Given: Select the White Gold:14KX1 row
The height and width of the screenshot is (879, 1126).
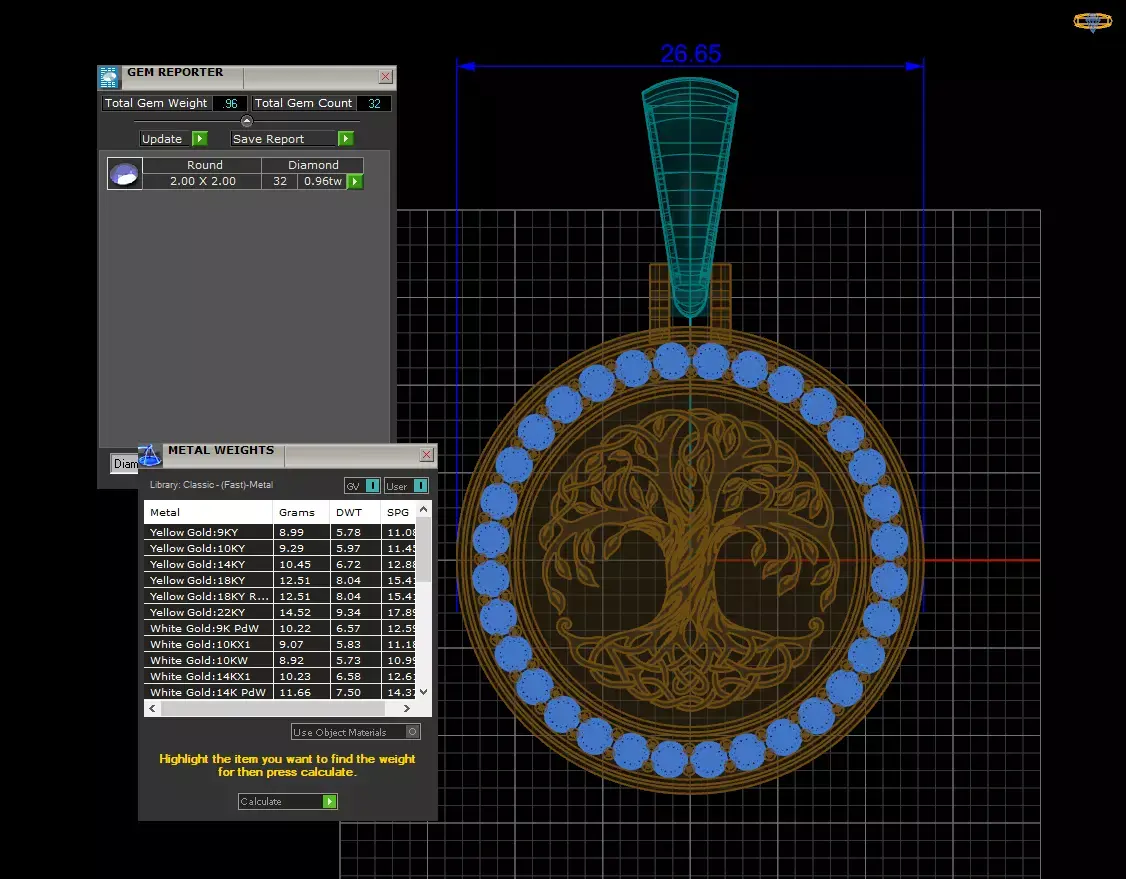Looking at the screenshot, I should (x=280, y=676).
